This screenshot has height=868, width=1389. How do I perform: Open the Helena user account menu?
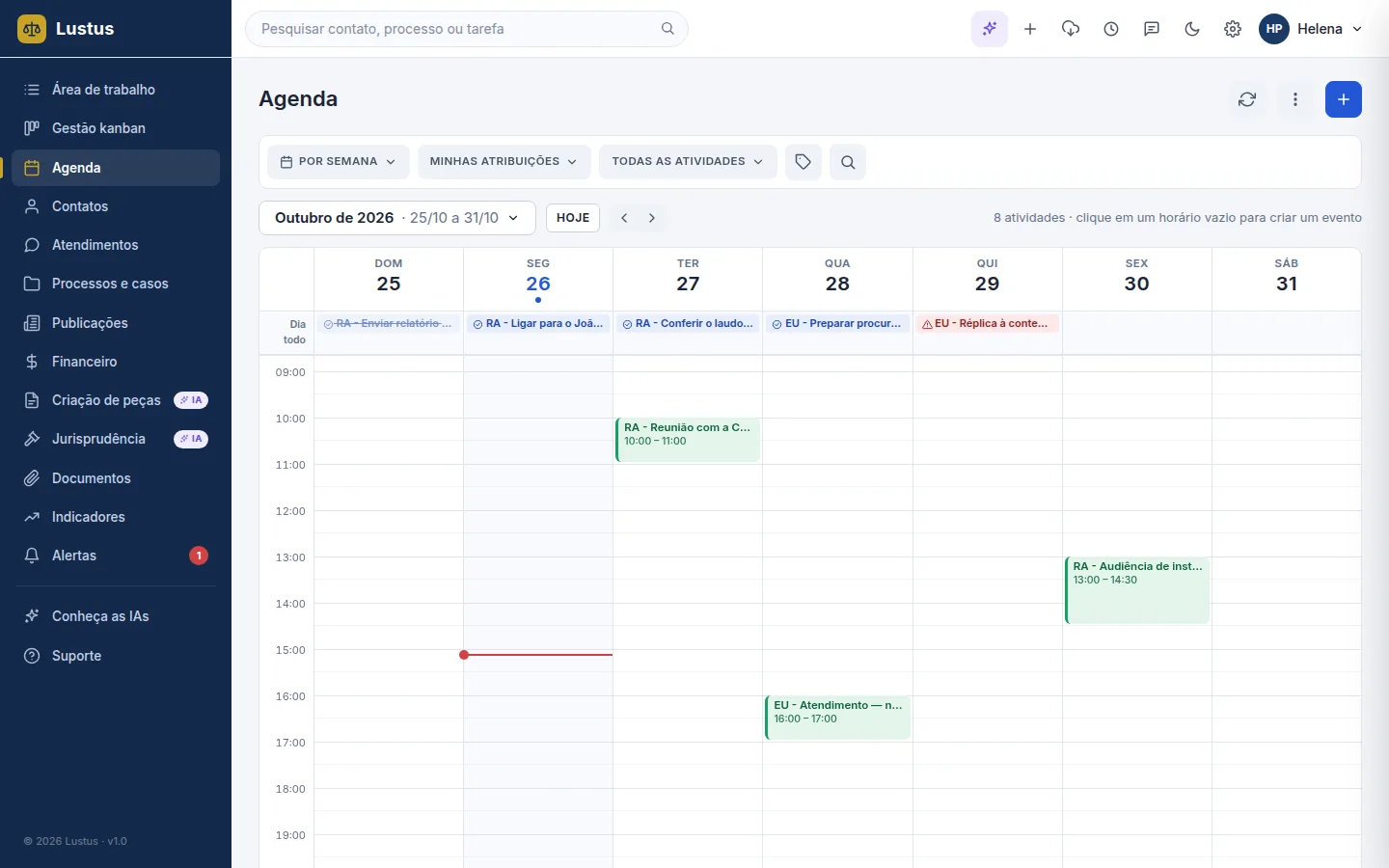(x=1311, y=29)
